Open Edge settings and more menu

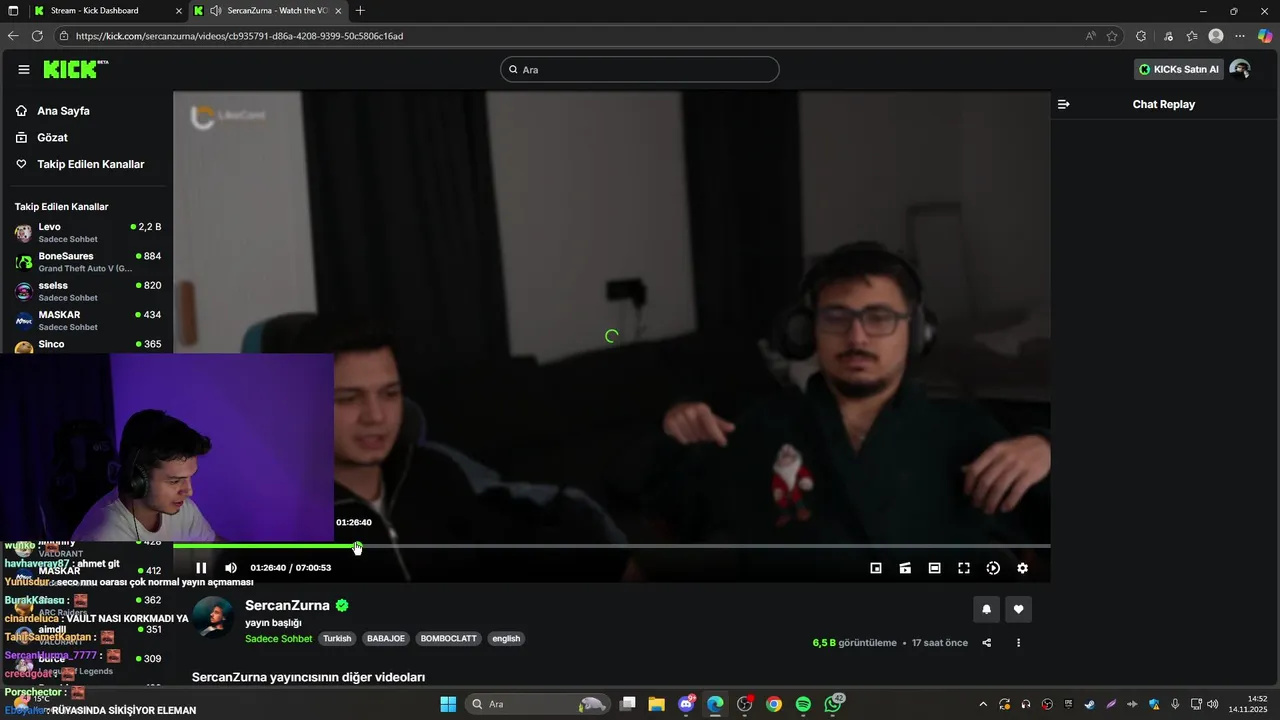click(x=1240, y=36)
